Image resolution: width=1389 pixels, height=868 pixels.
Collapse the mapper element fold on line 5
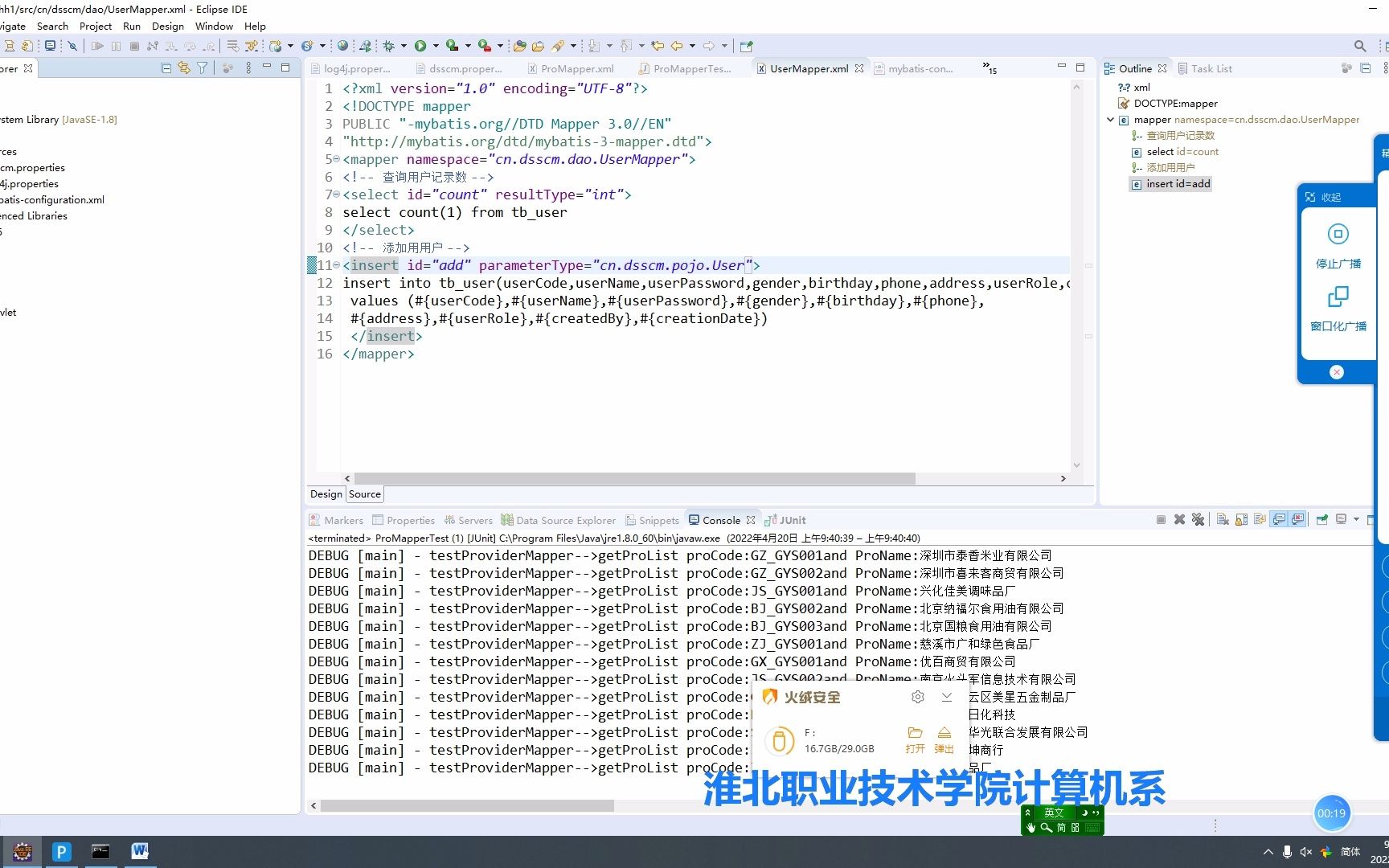[x=336, y=159]
